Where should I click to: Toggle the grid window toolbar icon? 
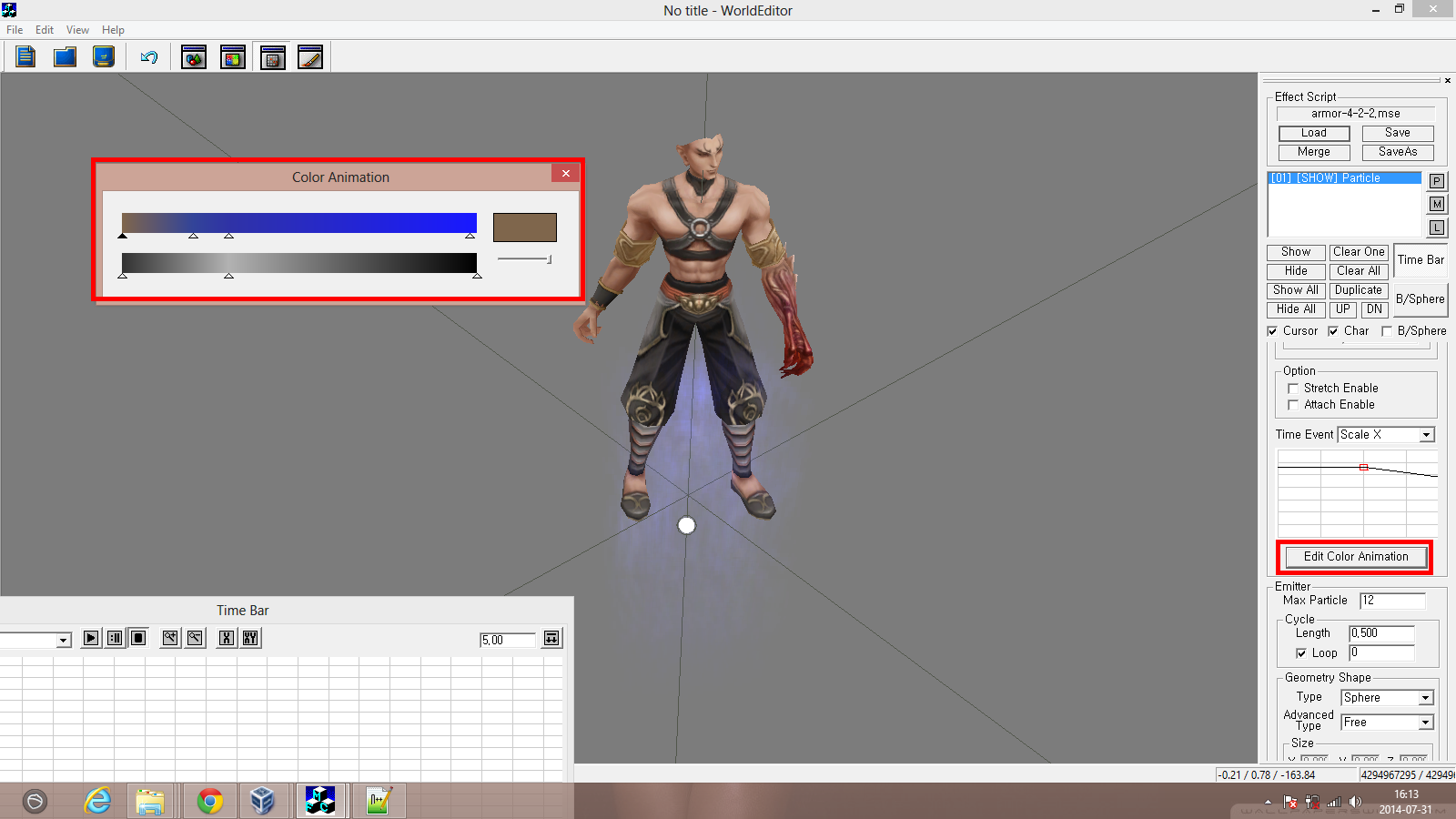click(272, 57)
